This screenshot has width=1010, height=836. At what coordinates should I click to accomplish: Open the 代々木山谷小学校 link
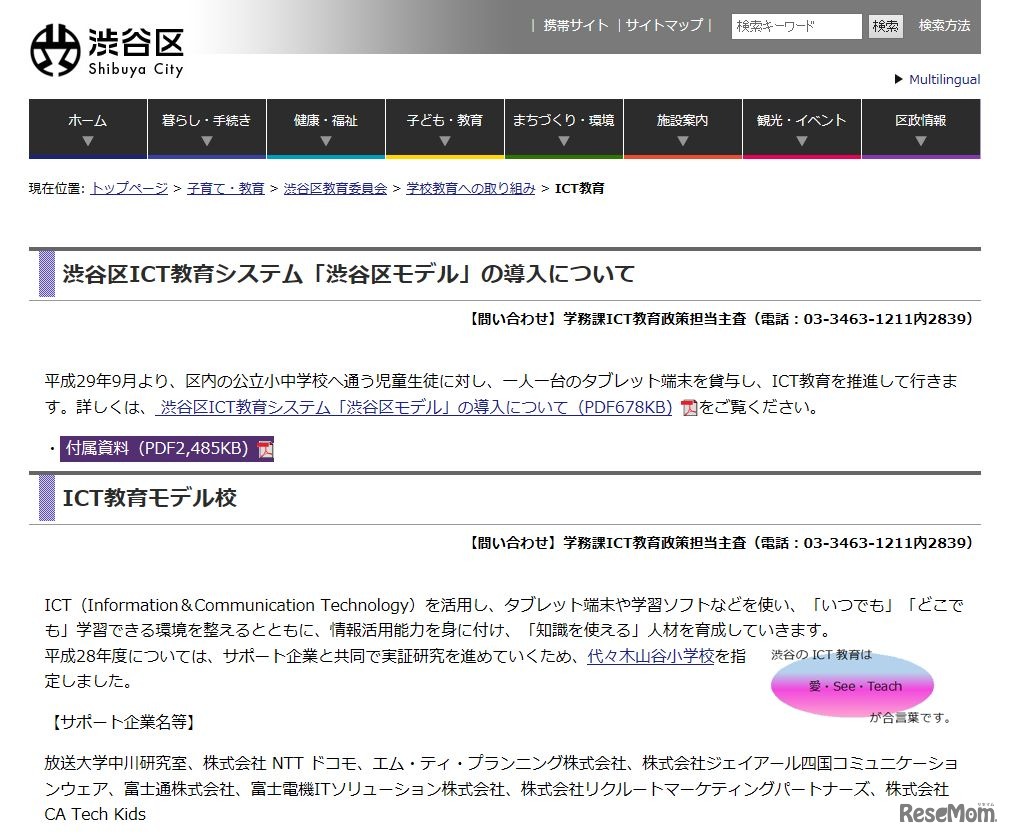coord(651,656)
